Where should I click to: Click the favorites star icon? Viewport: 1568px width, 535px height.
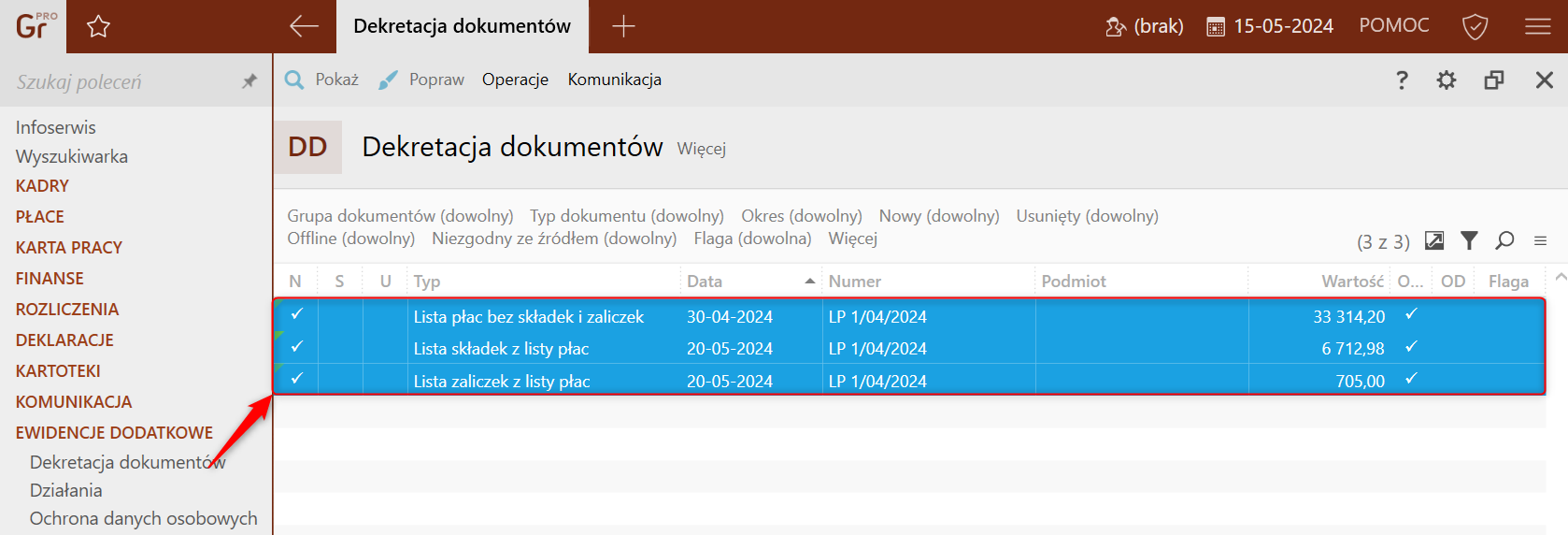tap(98, 26)
